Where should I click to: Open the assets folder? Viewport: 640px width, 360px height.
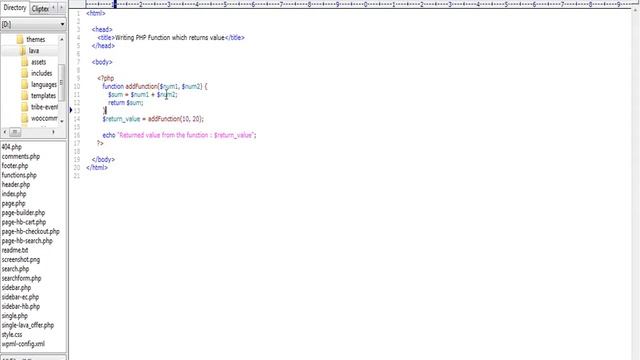pos(38,62)
